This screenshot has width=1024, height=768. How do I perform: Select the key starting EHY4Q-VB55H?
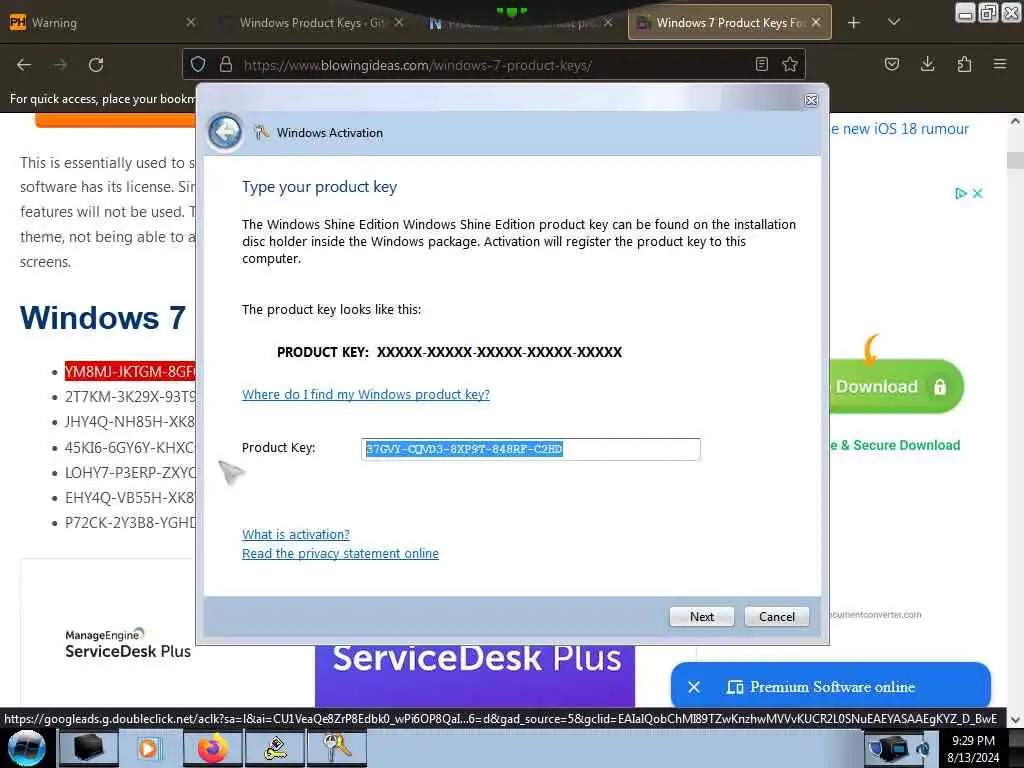pyautogui.click(x=130, y=498)
